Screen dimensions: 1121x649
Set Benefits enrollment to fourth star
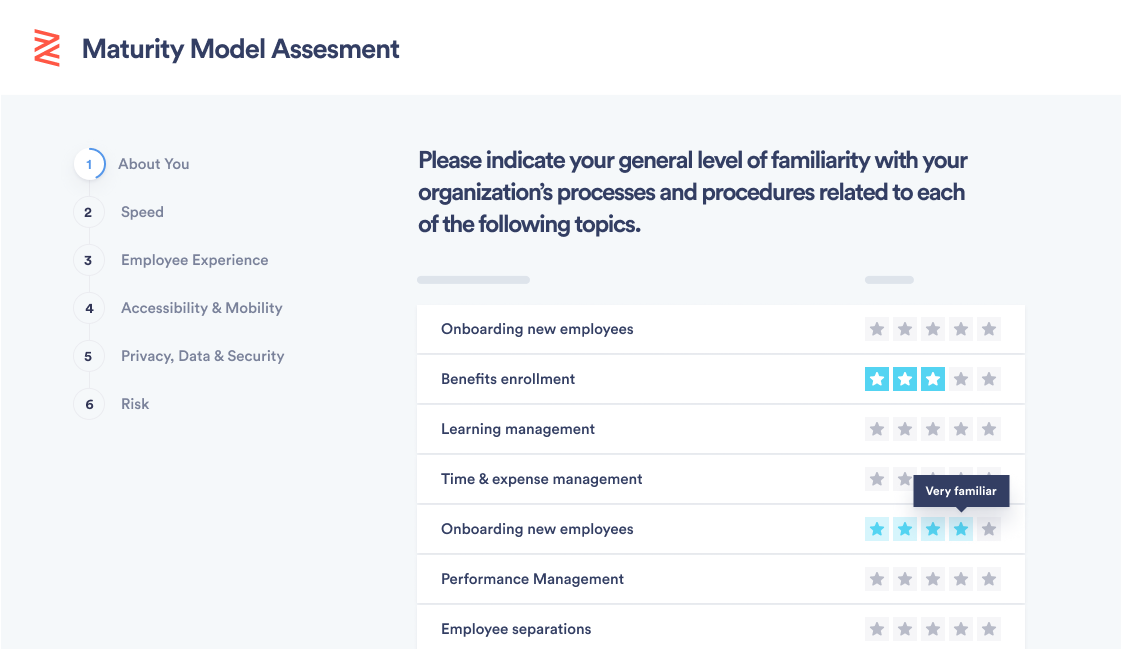point(961,379)
